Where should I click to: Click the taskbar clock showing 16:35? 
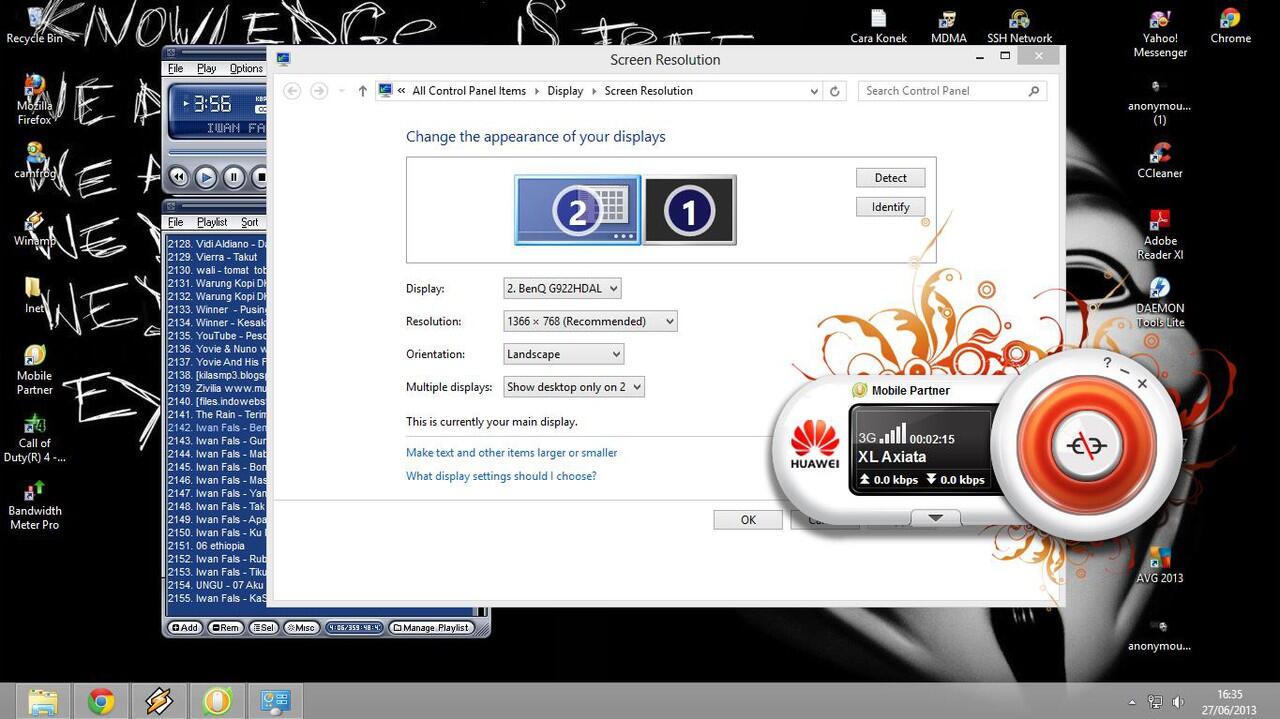[x=1230, y=701]
